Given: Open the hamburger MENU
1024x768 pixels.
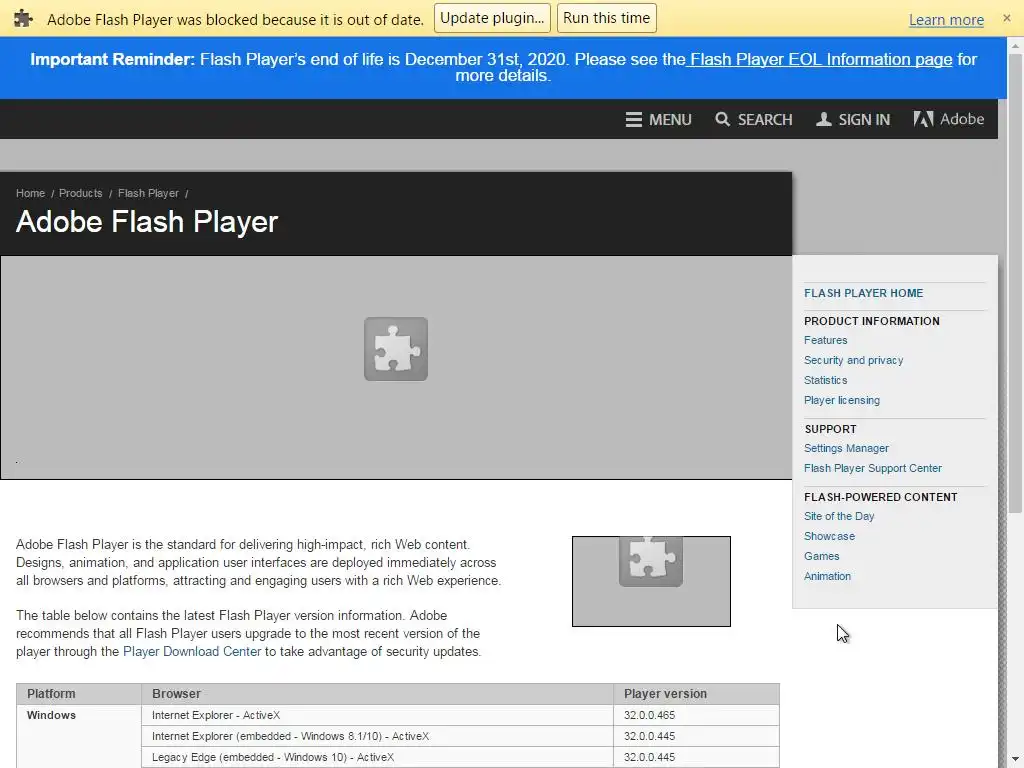Looking at the screenshot, I should click(658, 120).
